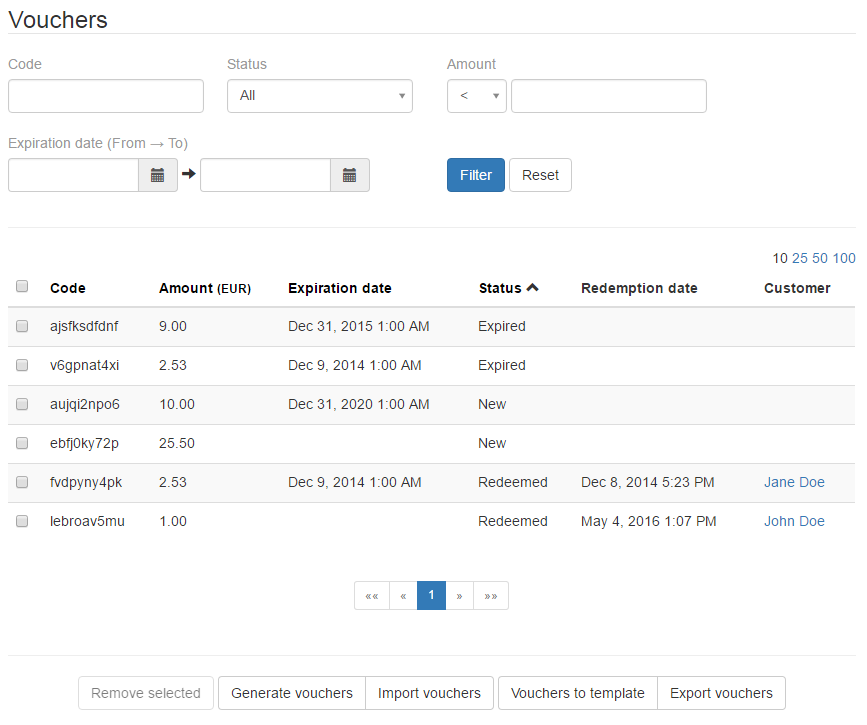This screenshot has width=867, height=725.
Task: Open the expiration 'From' date calendar picker
Action: [157, 175]
